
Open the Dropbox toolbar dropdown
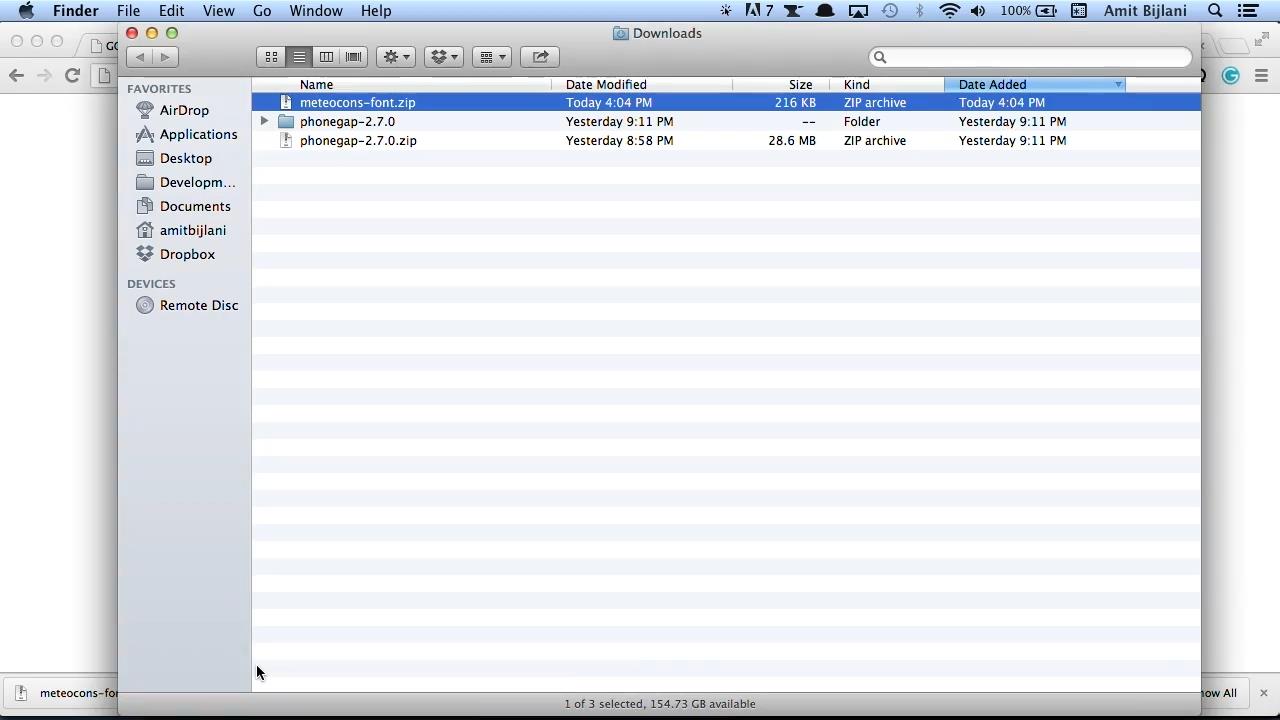(x=444, y=57)
